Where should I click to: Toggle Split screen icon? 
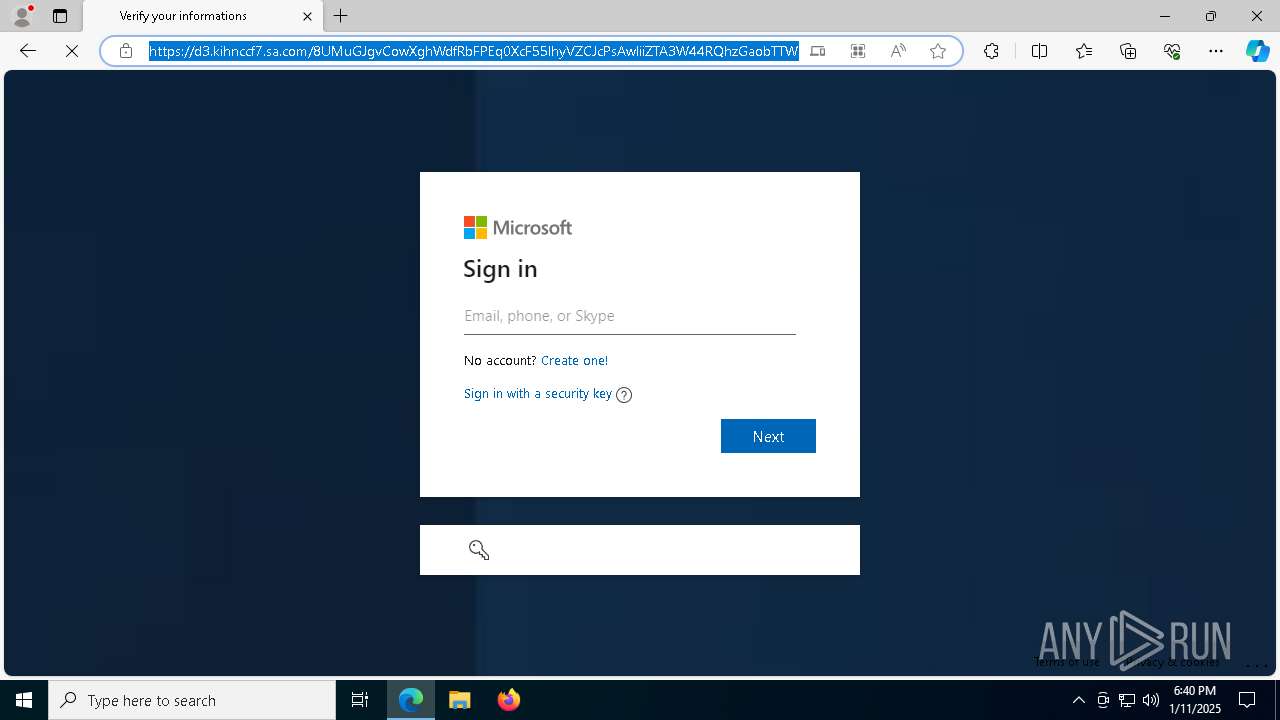(x=1039, y=51)
